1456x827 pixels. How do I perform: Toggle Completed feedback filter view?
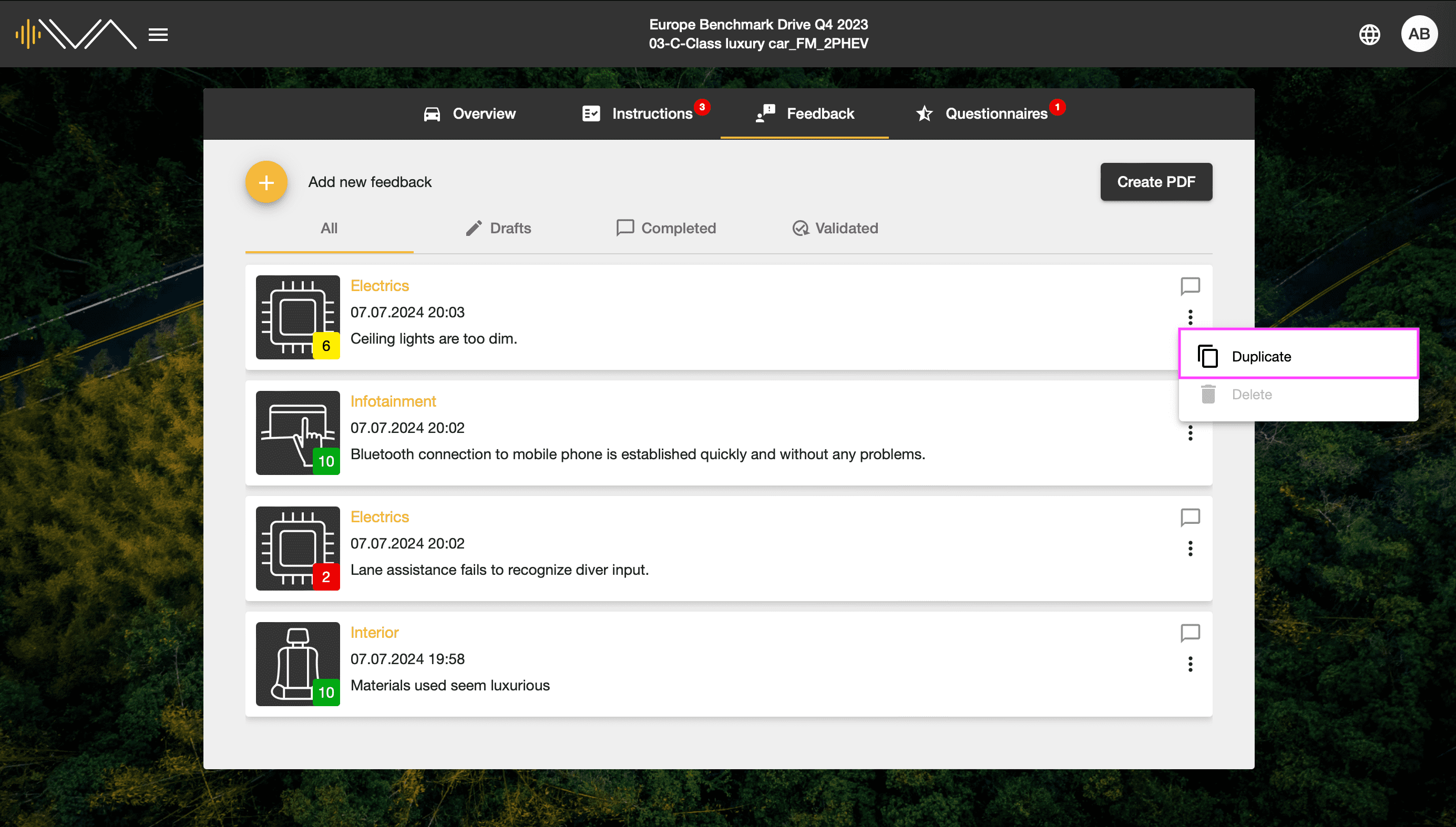[665, 228]
